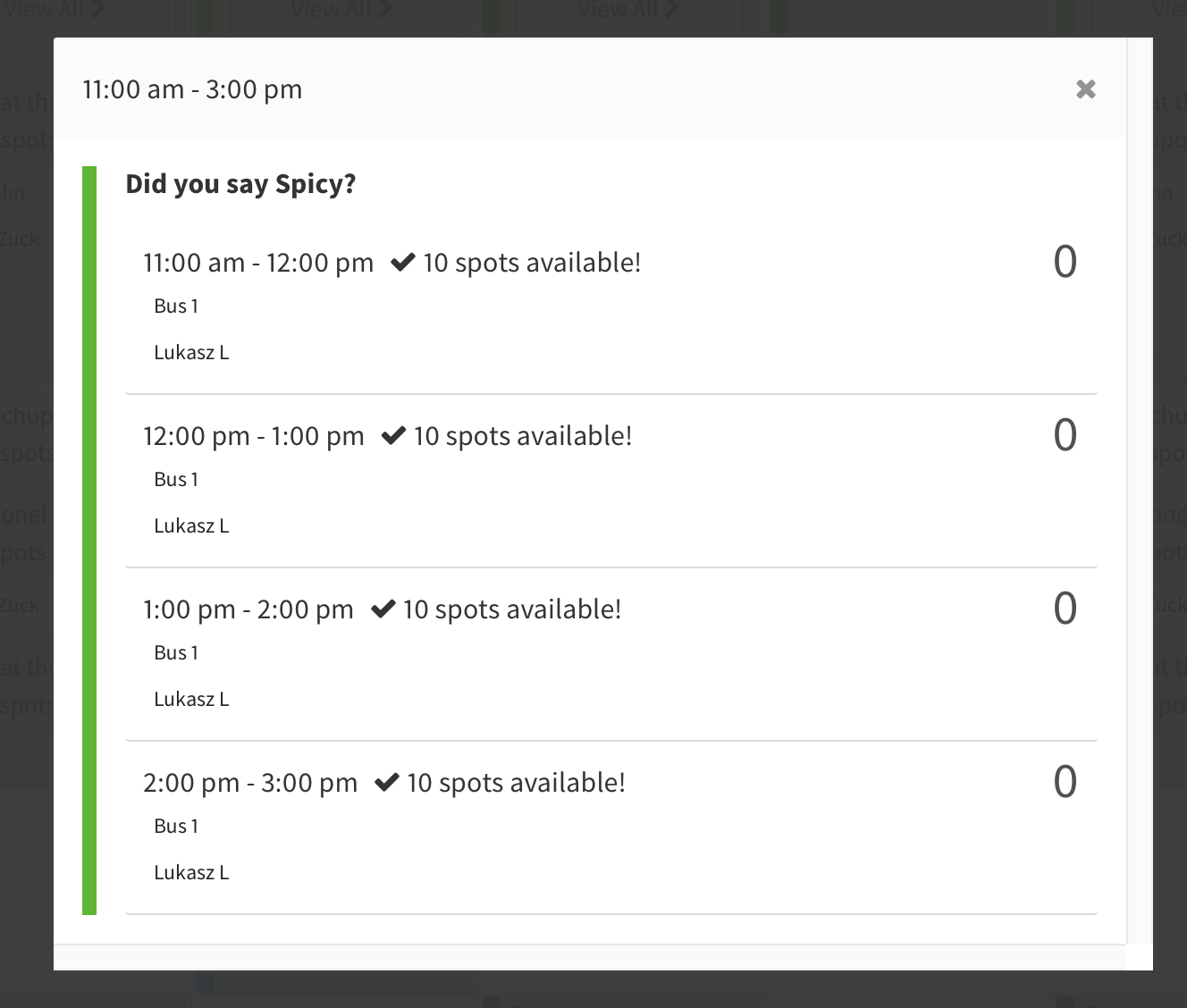The image size is (1187, 1008).
Task: Select the 2:00 pm - 3:00 pm time slot
Action: [x=611, y=827]
